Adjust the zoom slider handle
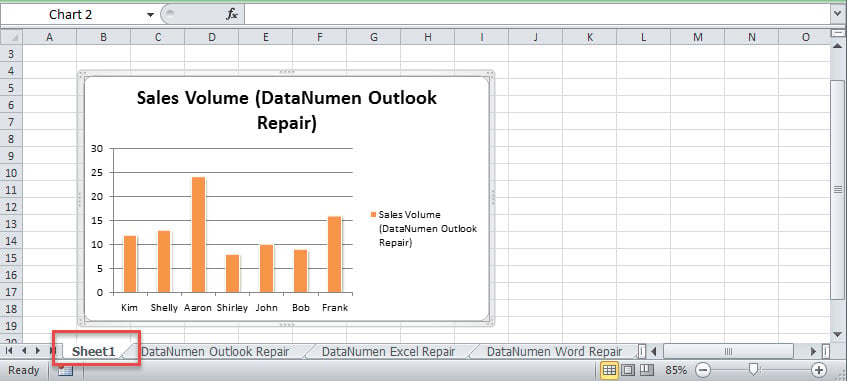The width and height of the screenshot is (847, 381). [753, 370]
